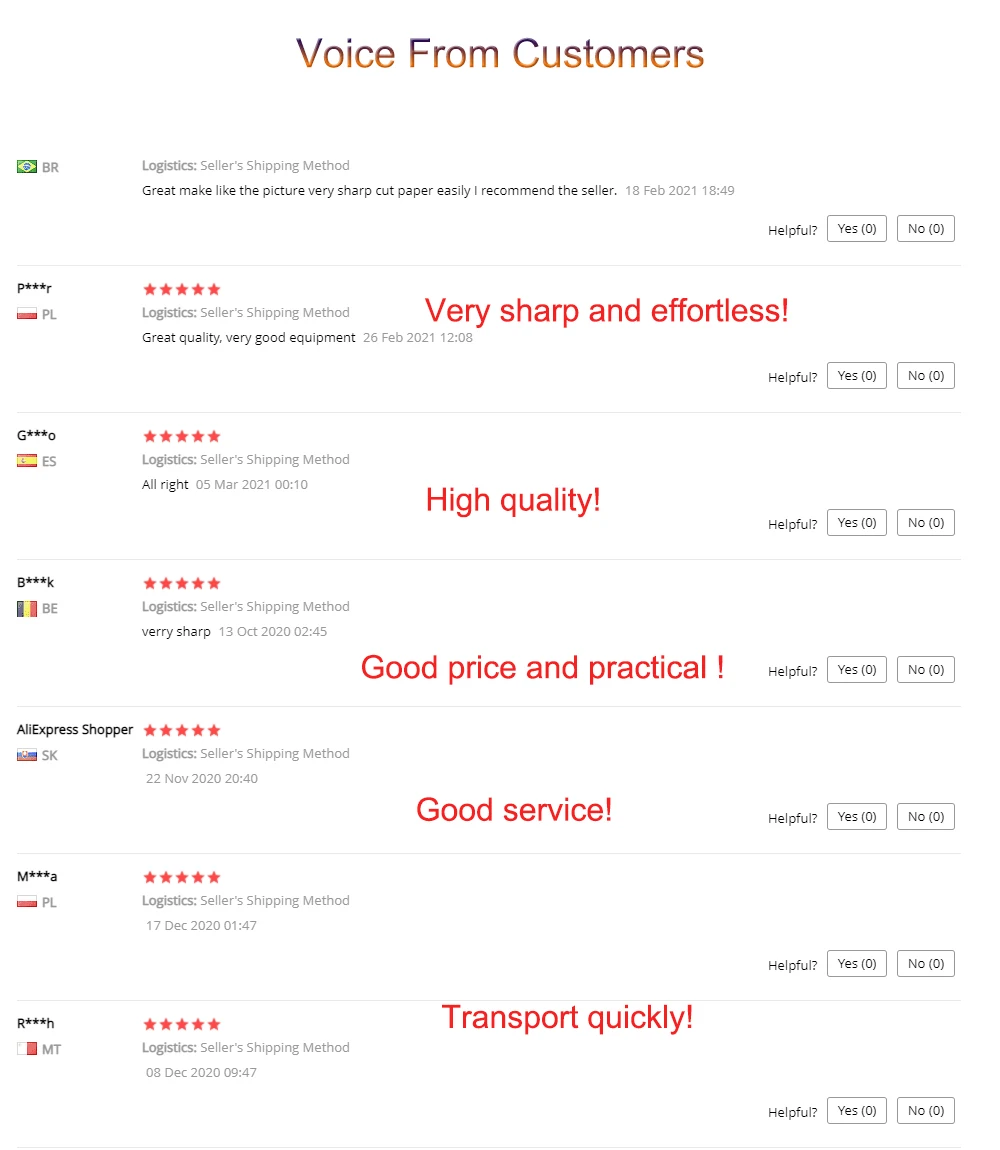The image size is (1000, 1150).
Task: Vote Yes (0) on M***a's 17 Dec review
Action: pos(856,964)
